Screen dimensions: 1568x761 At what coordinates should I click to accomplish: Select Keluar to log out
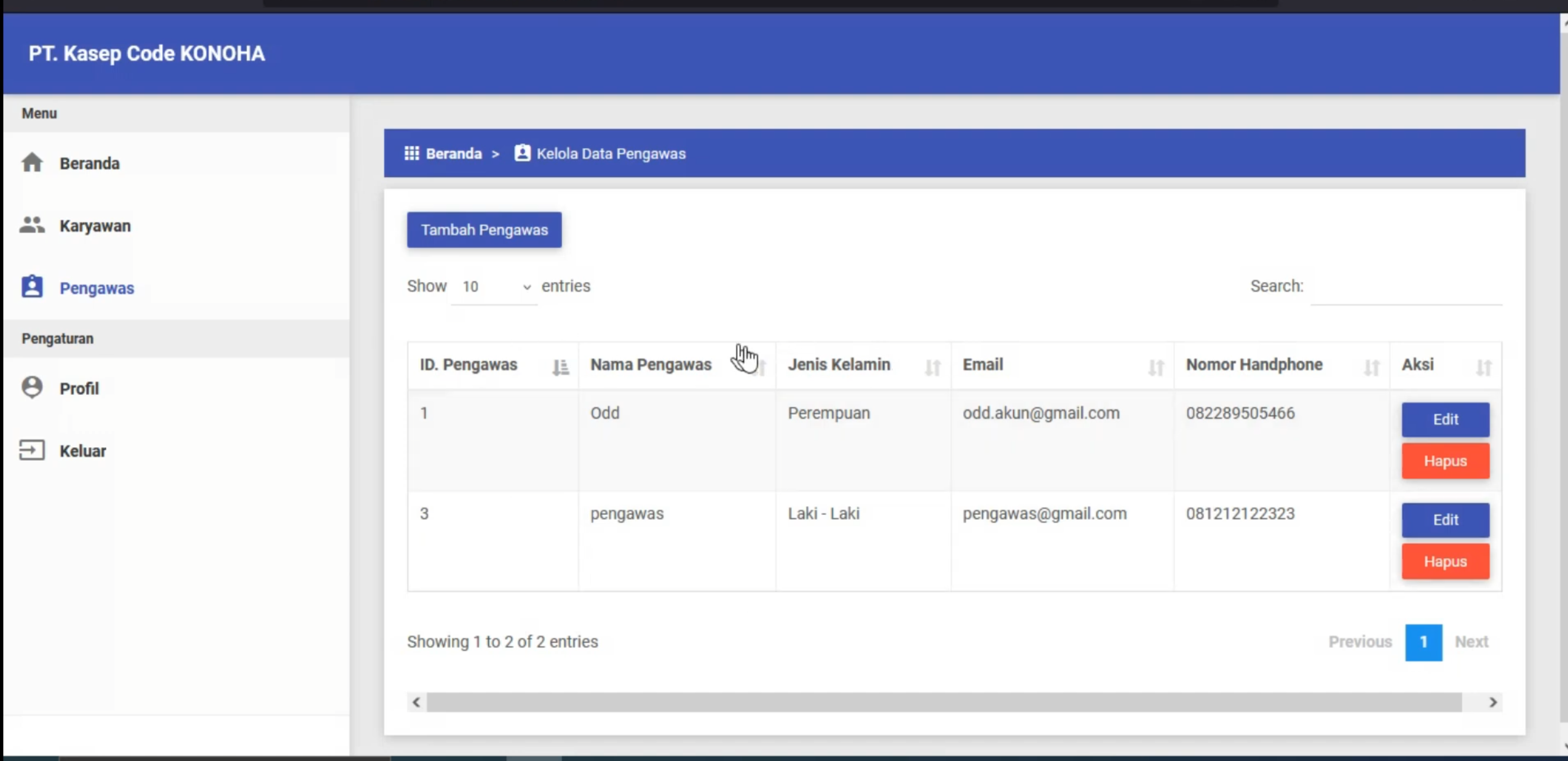coord(176,451)
